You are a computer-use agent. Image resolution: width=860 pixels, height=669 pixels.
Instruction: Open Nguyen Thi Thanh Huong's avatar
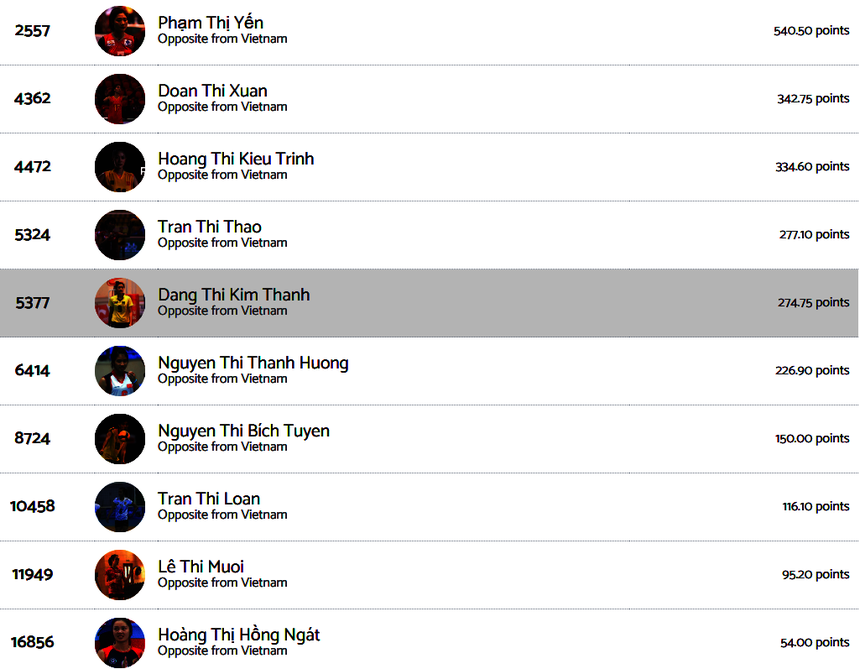(120, 371)
